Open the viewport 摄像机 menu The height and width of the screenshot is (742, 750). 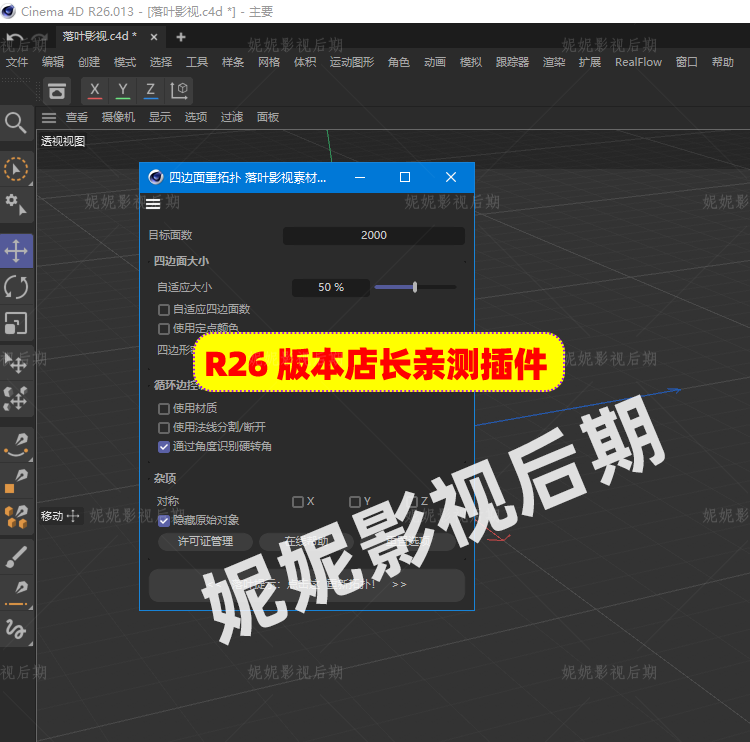[x=118, y=117]
